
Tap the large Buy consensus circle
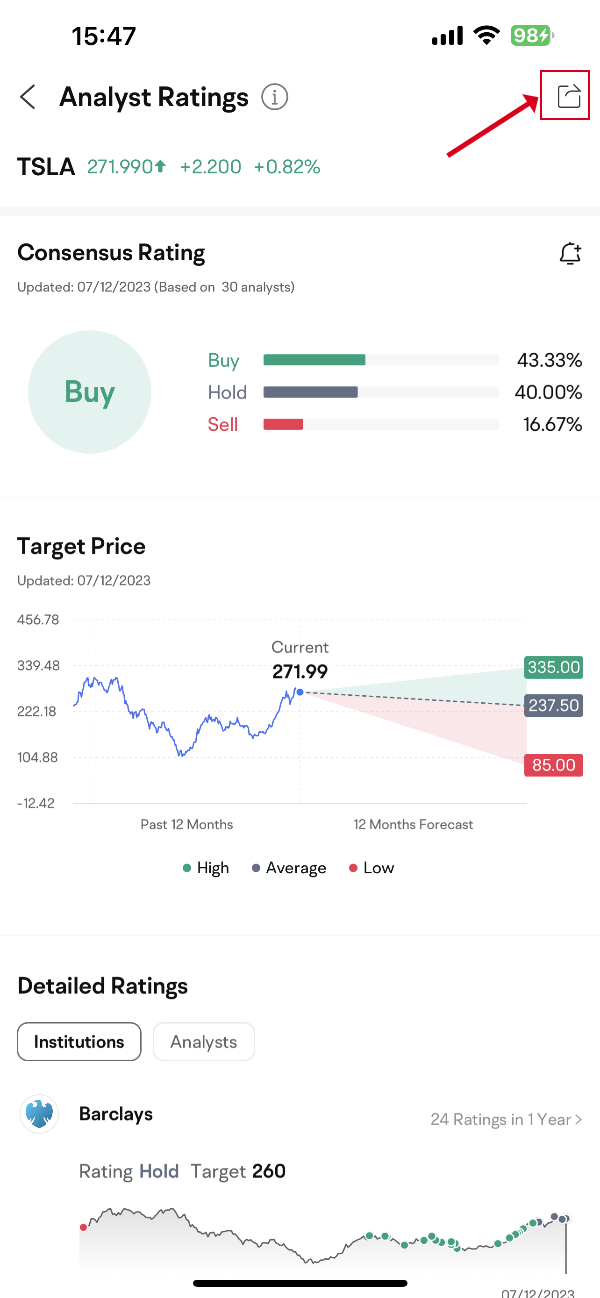point(89,392)
